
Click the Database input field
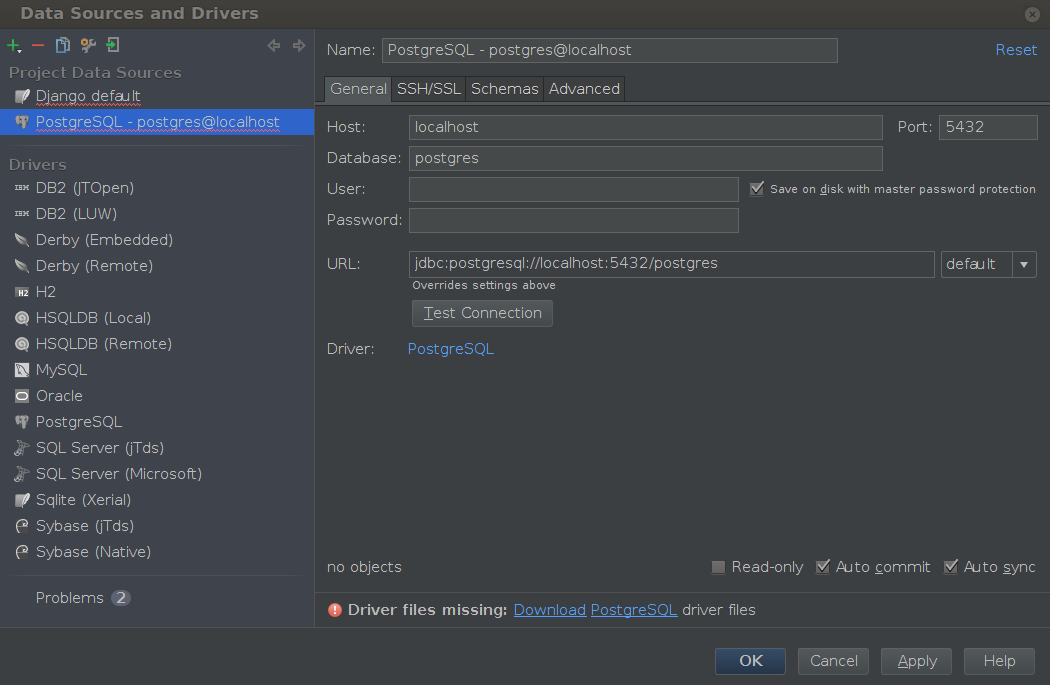click(x=646, y=158)
